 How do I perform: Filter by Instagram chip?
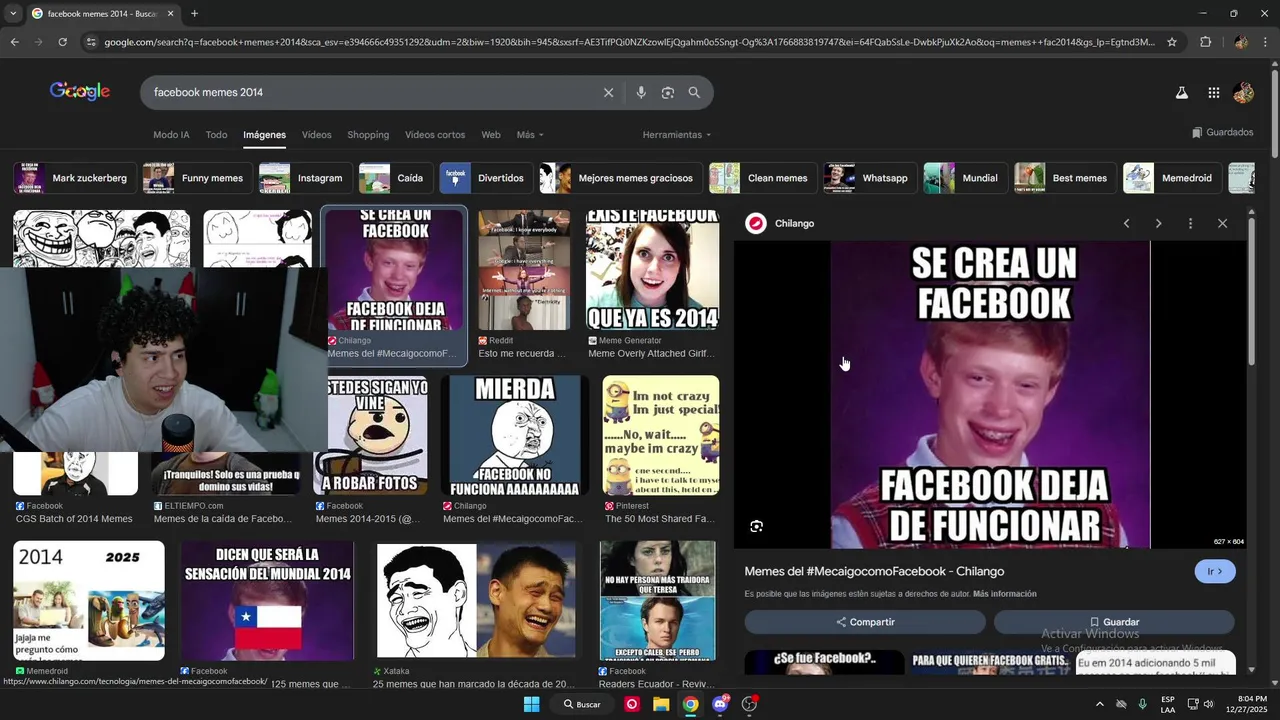click(305, 178)
